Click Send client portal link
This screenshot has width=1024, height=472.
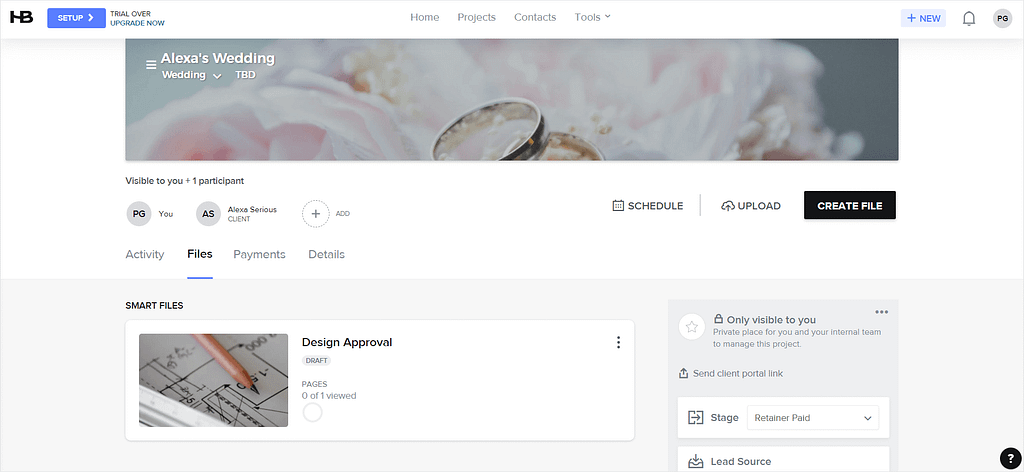tap(731, 373)
